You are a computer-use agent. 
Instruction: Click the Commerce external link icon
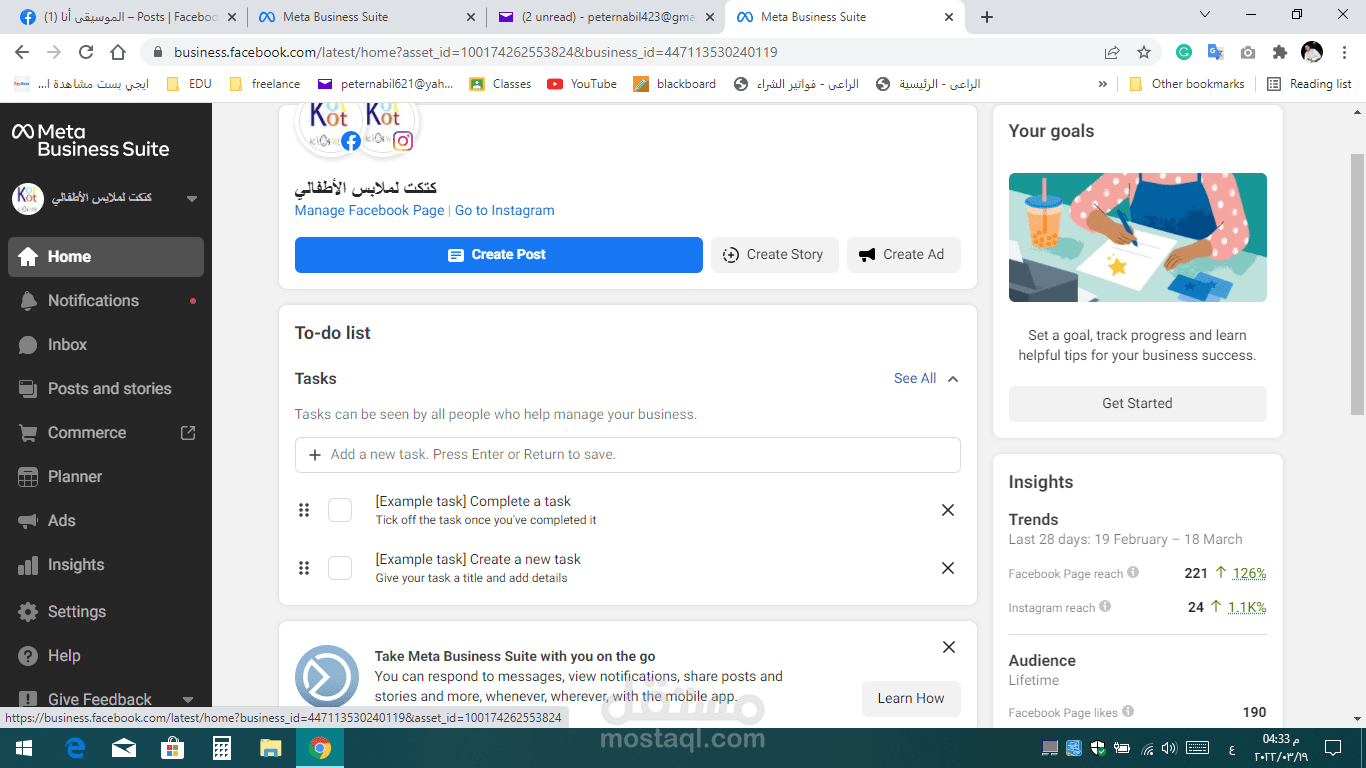[188, 433]
